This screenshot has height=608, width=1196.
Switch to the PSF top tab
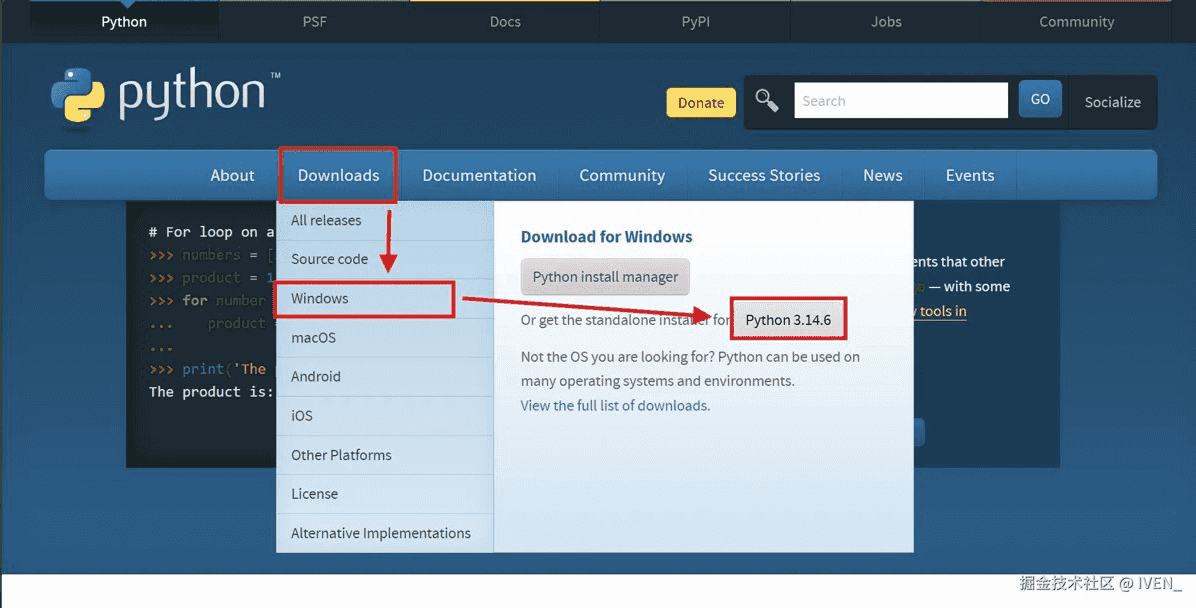[314, 21]
